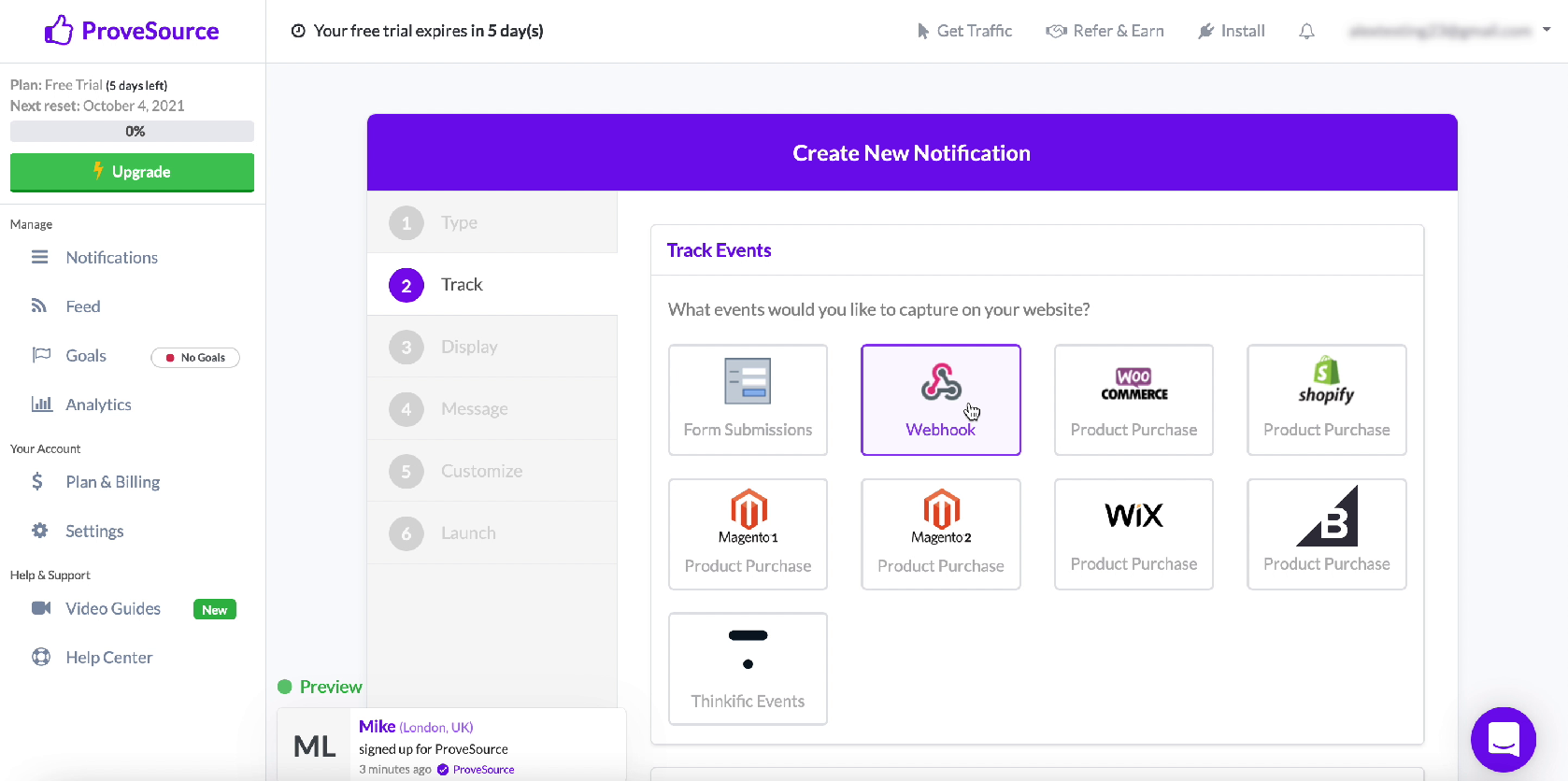Image resolution: width=1568 pixels, height=781 pixels.
Task: Select step 3 Display
Action: 492,347
